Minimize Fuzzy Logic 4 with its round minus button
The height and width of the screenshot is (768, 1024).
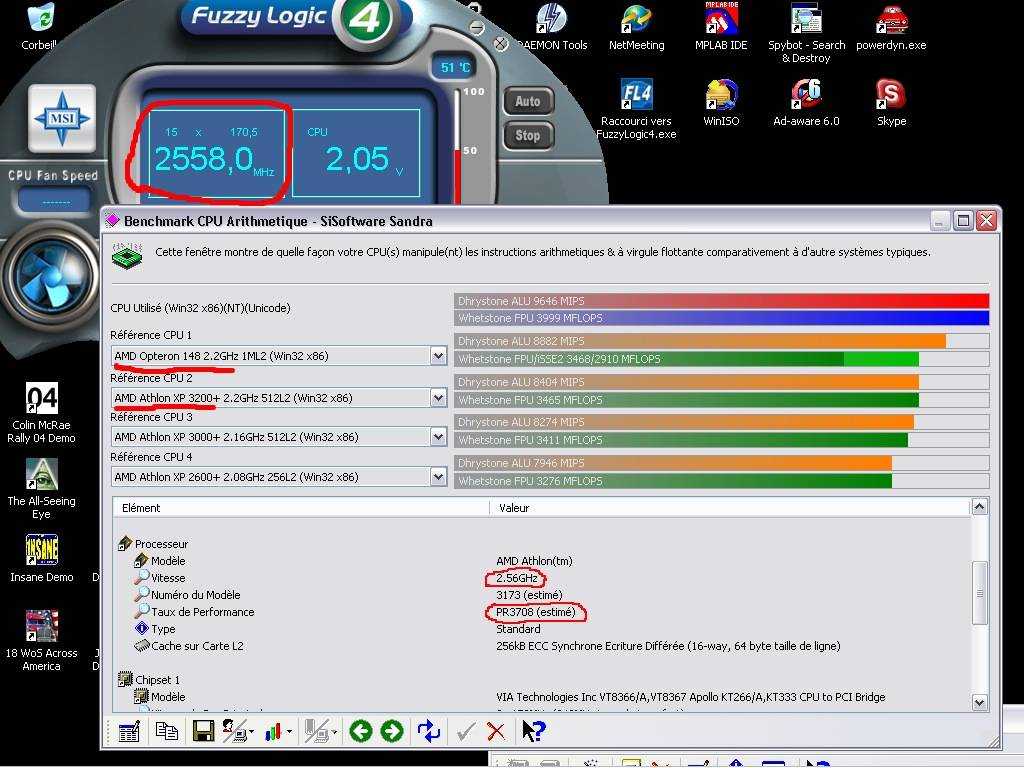[477, 27]
